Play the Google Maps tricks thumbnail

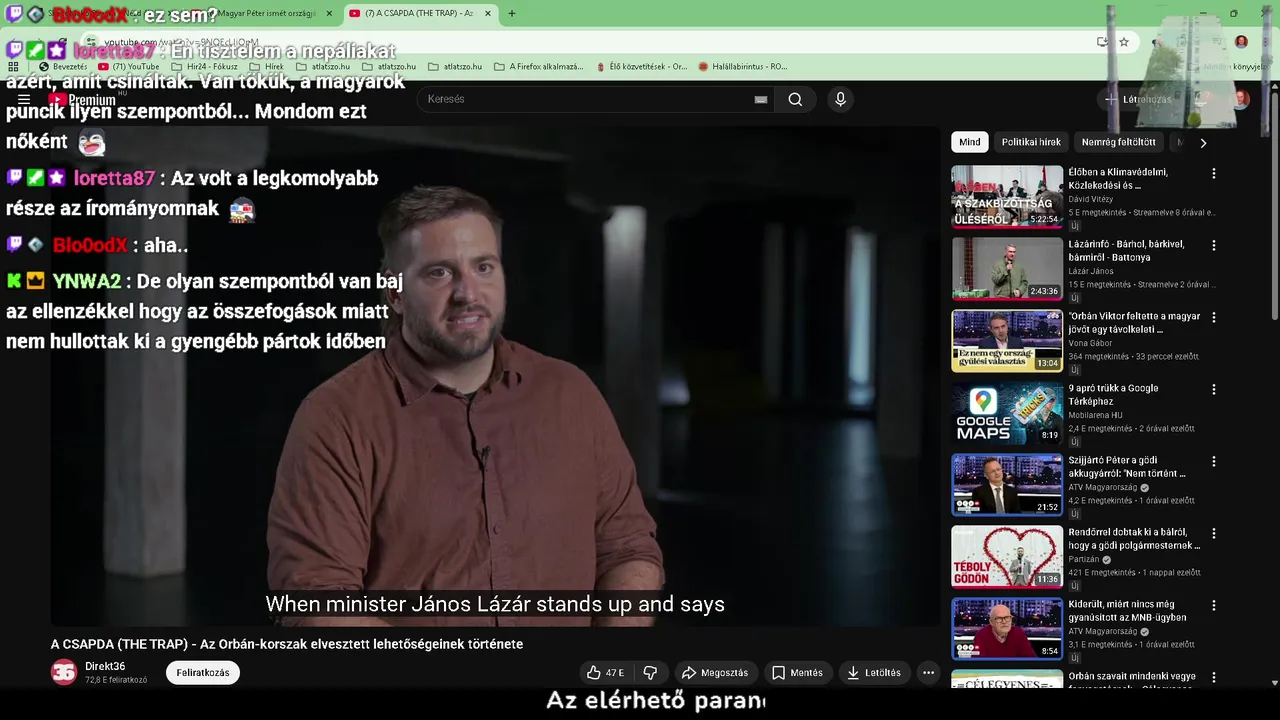(x=1007, y=413)
